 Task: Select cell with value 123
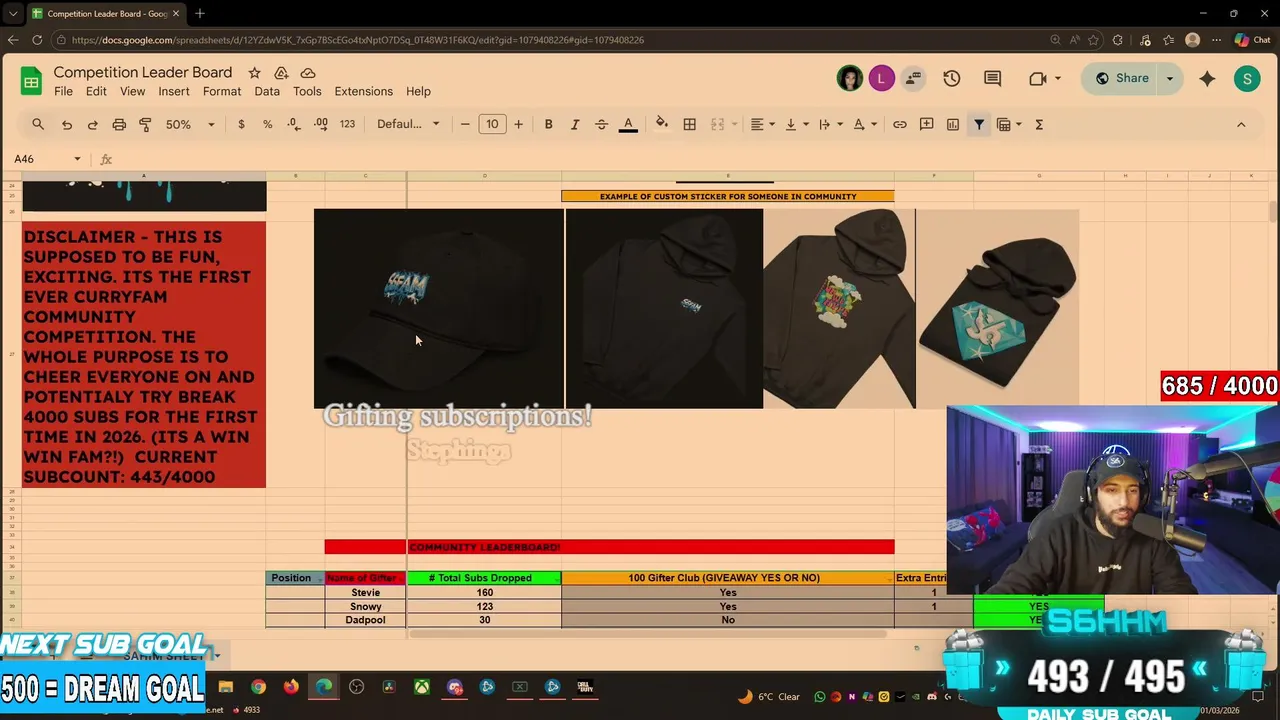pyautogui.click(x=484, y=606)
